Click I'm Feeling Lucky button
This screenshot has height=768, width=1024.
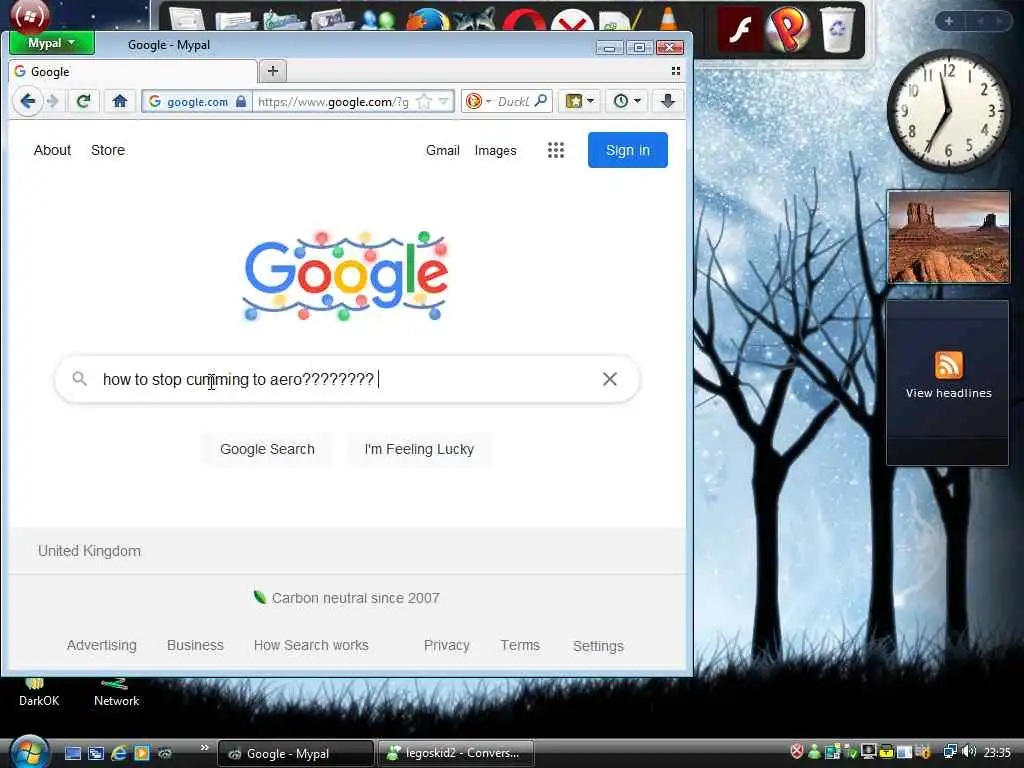[419, 449]
